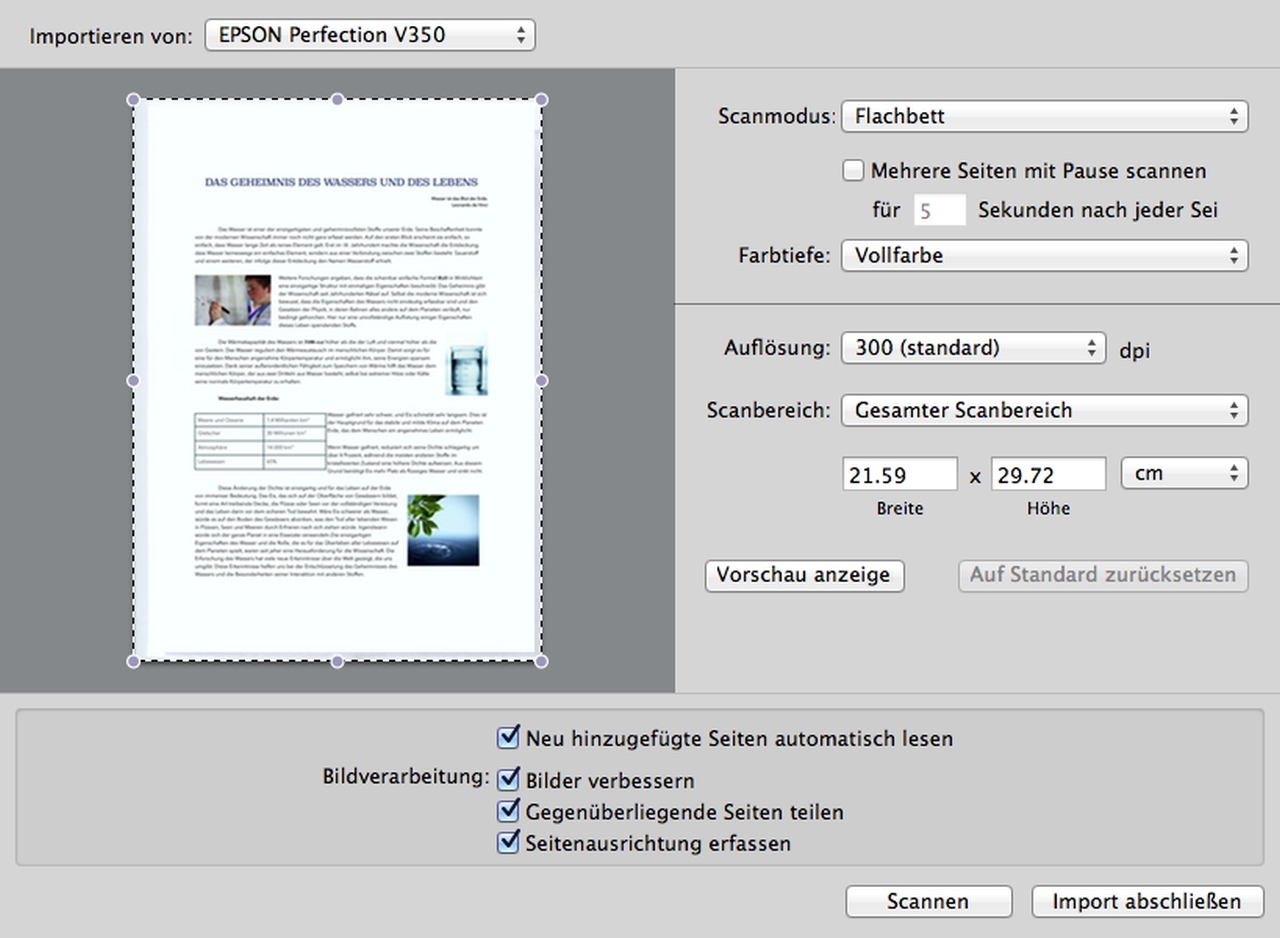Toggle 'Bilder verbessern' checkbox
Screen dimensions: 1280x938
coord(508,779)
